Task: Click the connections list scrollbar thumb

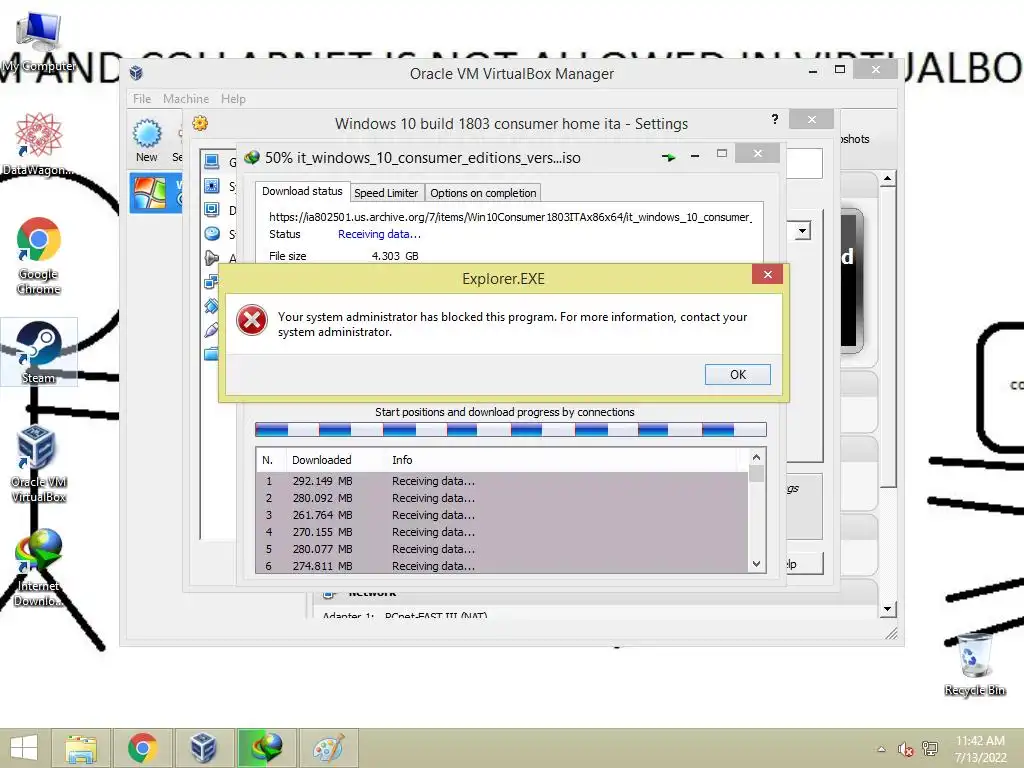Action: [756, 474]
